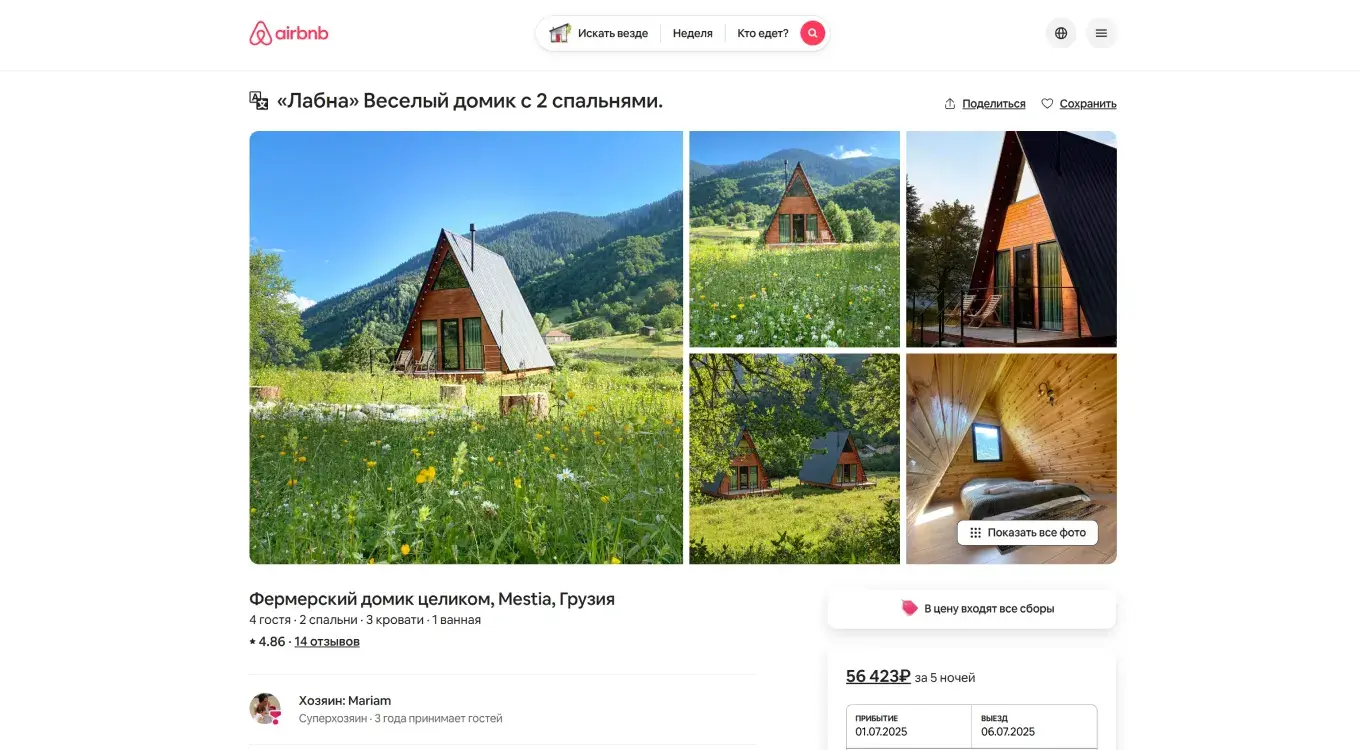Click the grid icon on show photos button
Viewport: 1360px width, 750px height.
975,533
